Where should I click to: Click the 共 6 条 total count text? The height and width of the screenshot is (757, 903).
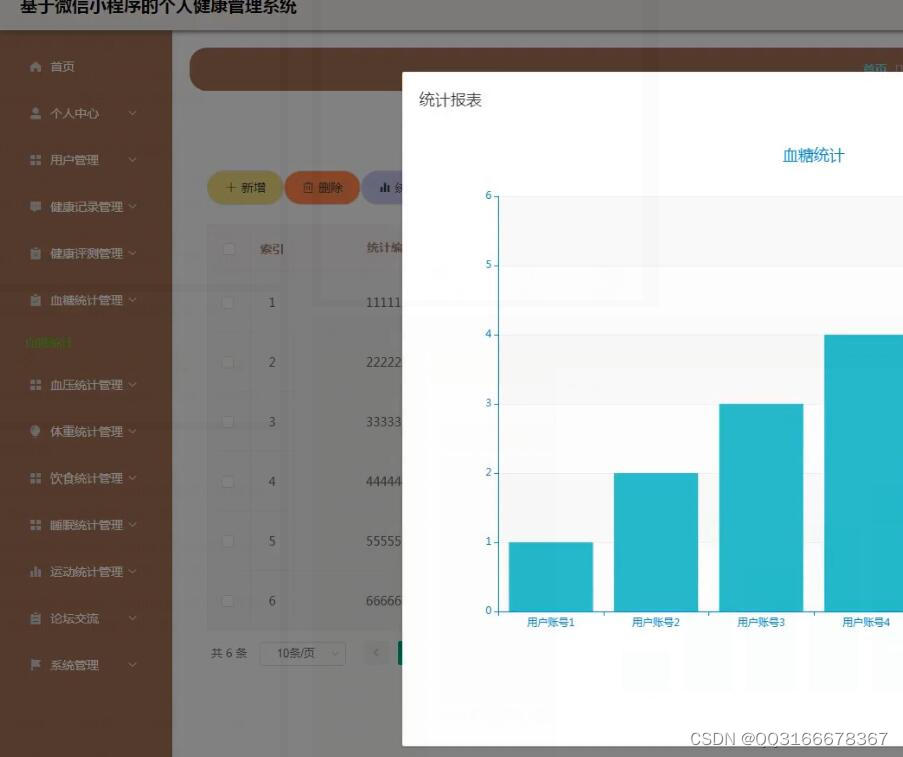click(x=229, y=653)
